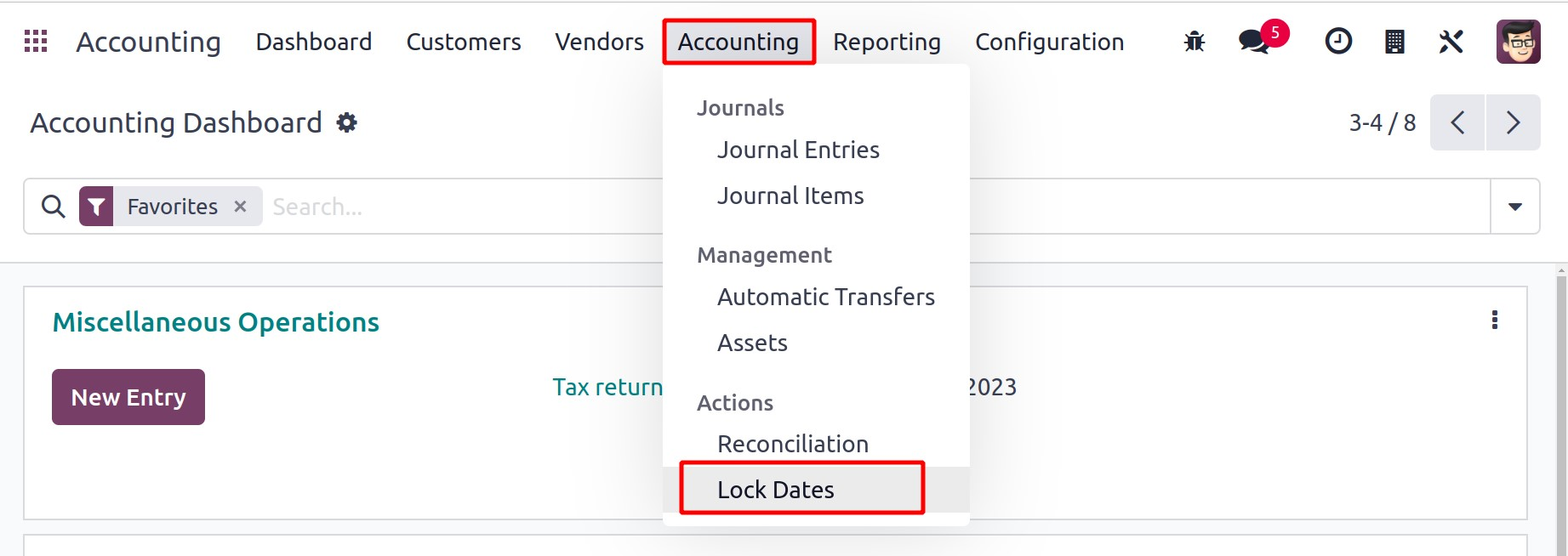This screenshot has width=1568, height=556.
Task: Open the chat messages icon
Action: click(1253, 42)
